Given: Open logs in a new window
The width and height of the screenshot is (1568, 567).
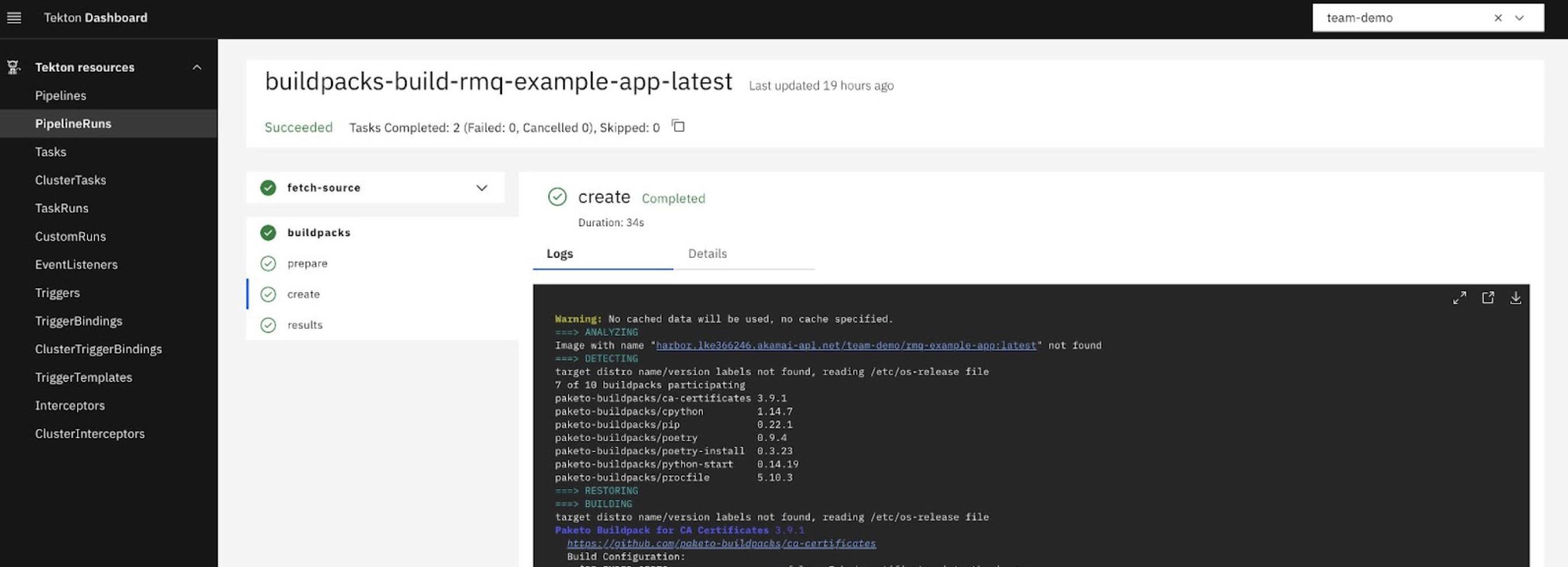Looking at the screenshot, I should tap(1488, 297).
